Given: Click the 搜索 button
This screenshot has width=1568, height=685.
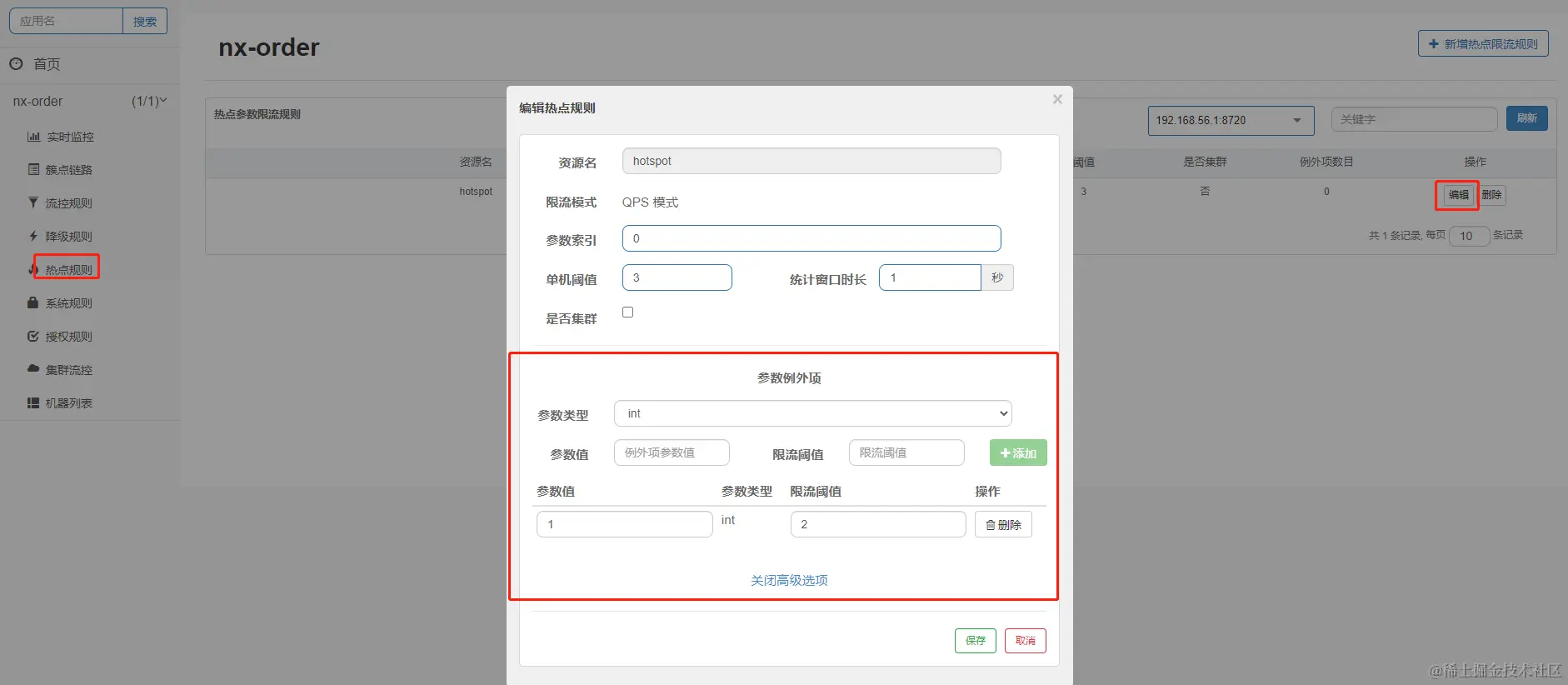Looking at the screenshot, I should tap(145, 21).
